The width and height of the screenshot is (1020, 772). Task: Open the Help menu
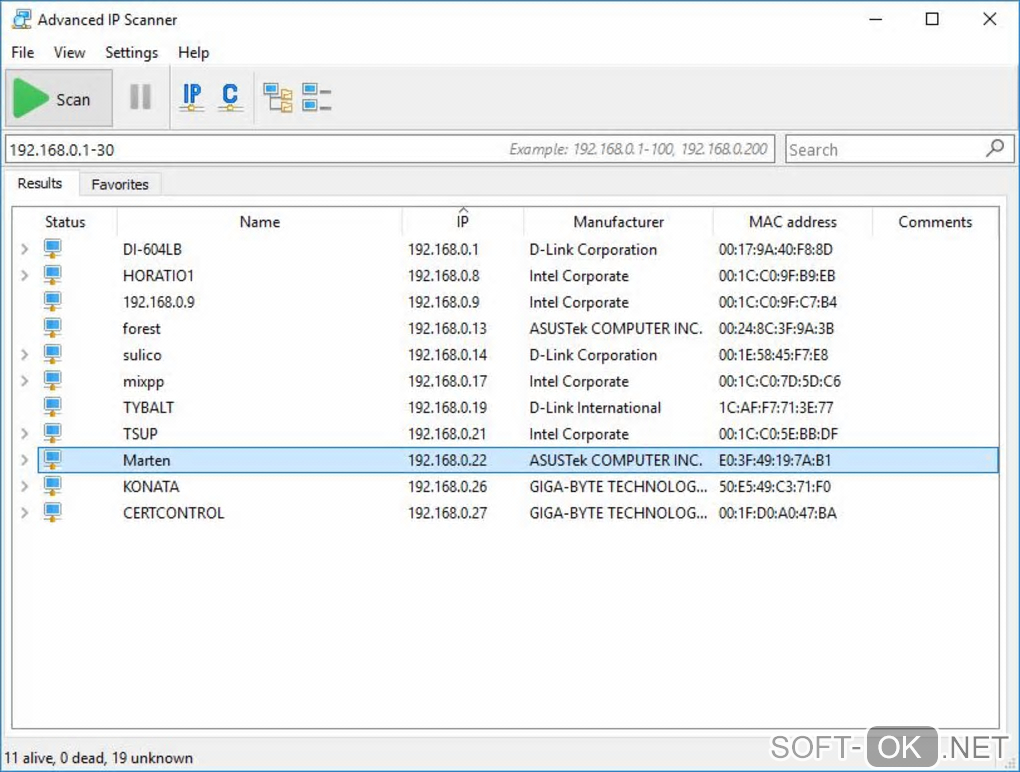194,53
